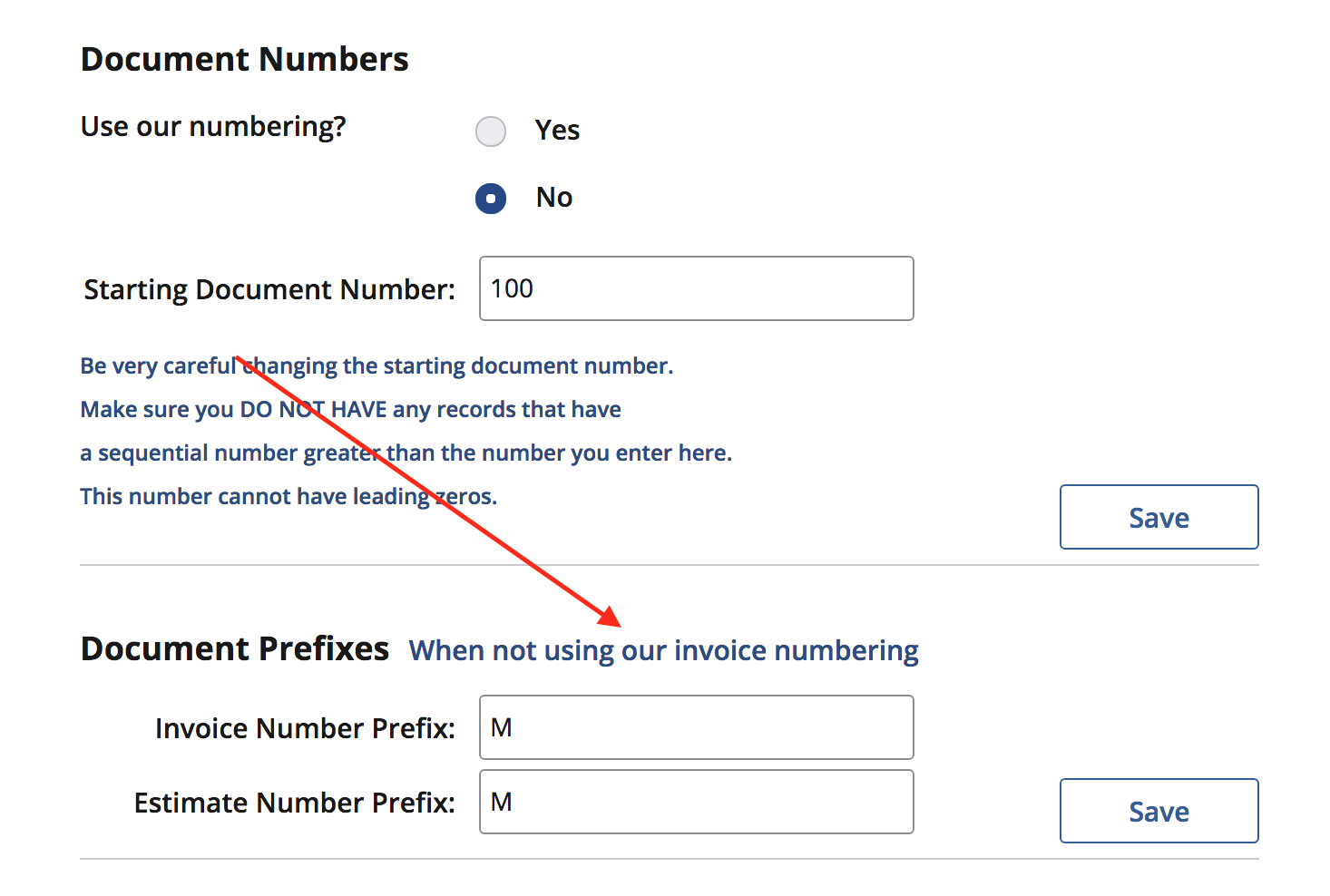Click the "Yes" option label
Image resolution: width=1330 pixels, height=896 pixels.
[557, 131]
